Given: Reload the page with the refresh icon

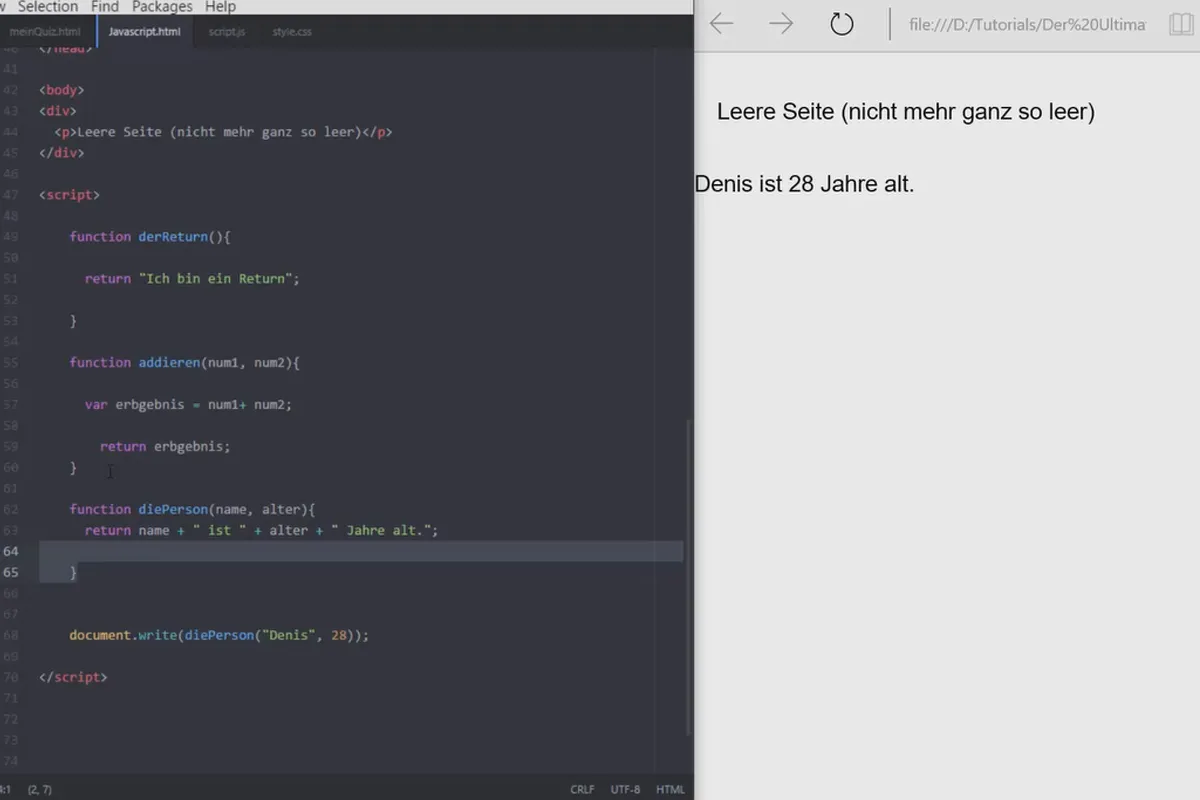Looking at the screenshot, I should pos(842,24).
